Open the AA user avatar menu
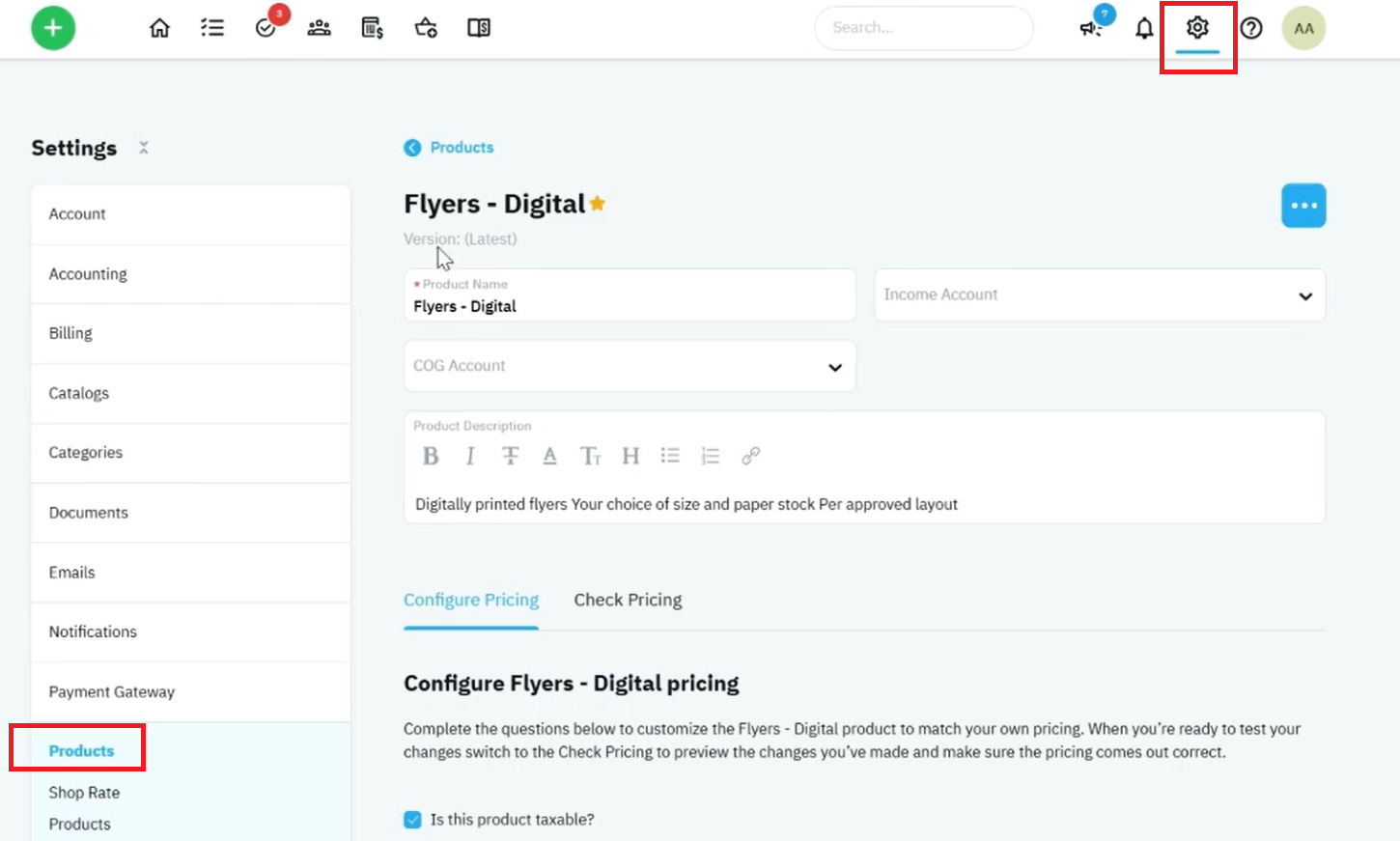This screenshot has width=1400, height=841. tap(1303, 28)
